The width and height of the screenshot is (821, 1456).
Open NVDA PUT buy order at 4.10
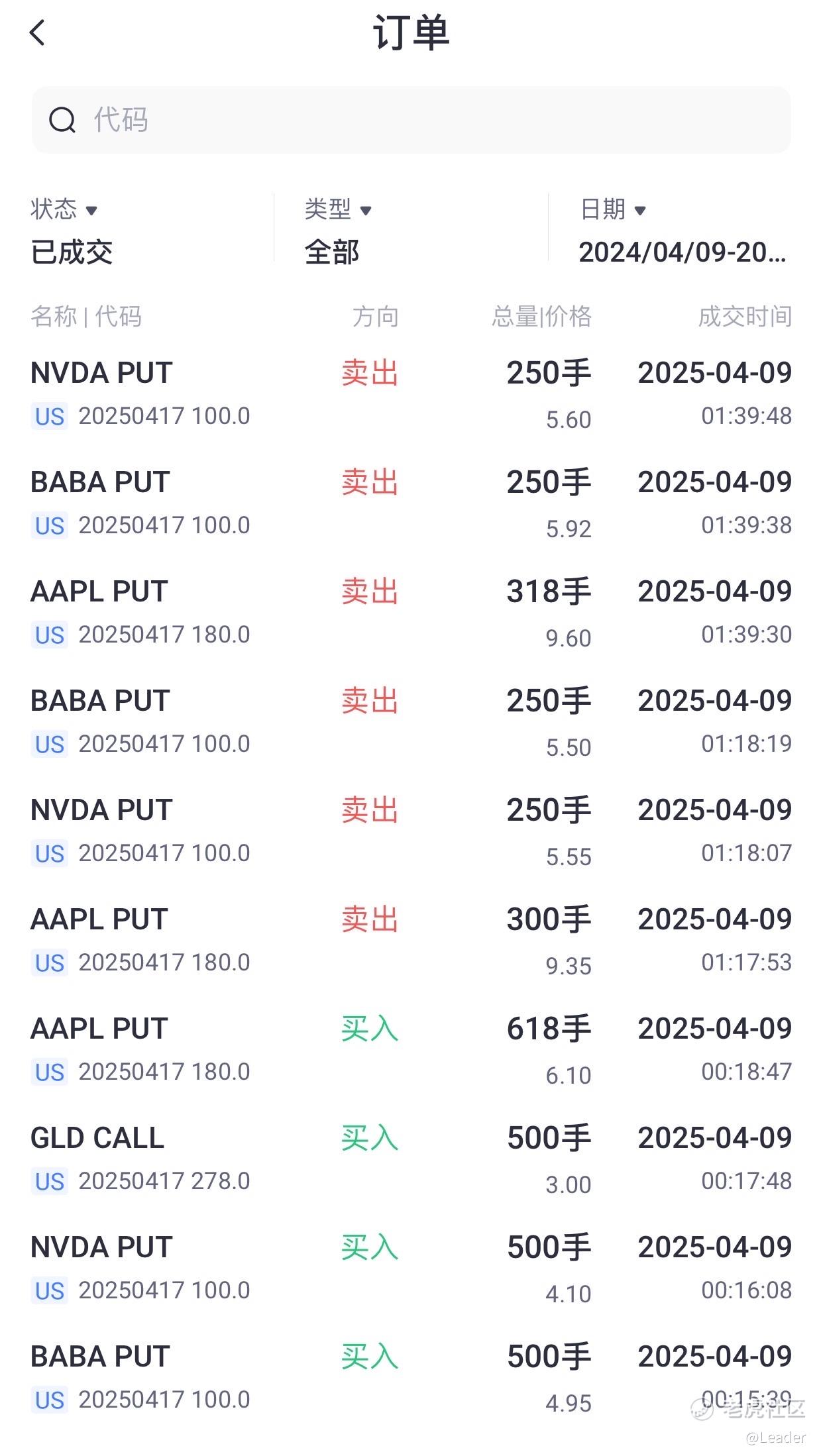click(x=410, y=1269)
